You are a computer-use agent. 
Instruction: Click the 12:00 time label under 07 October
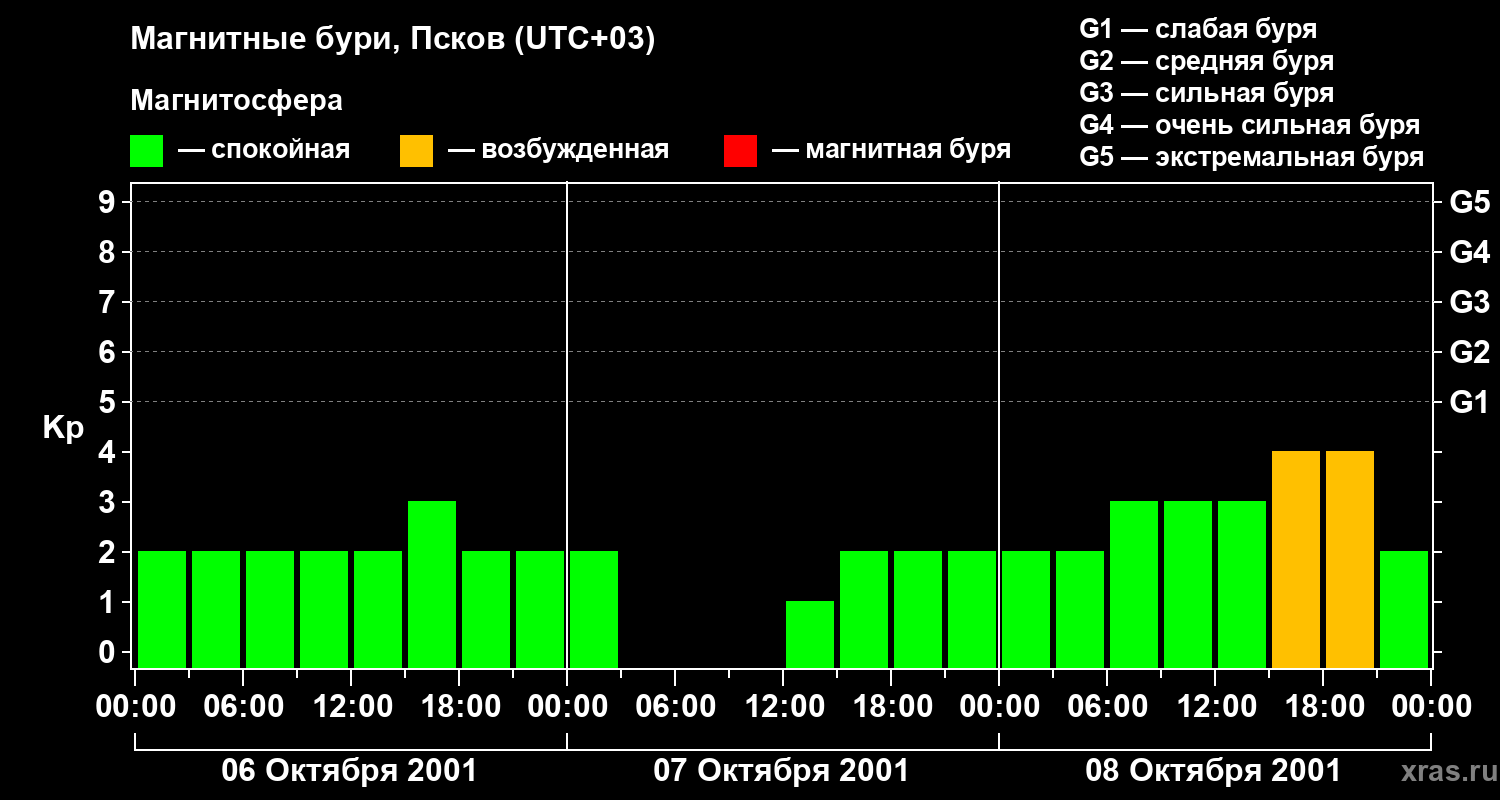pyautogui.click(x=783, y=707)
